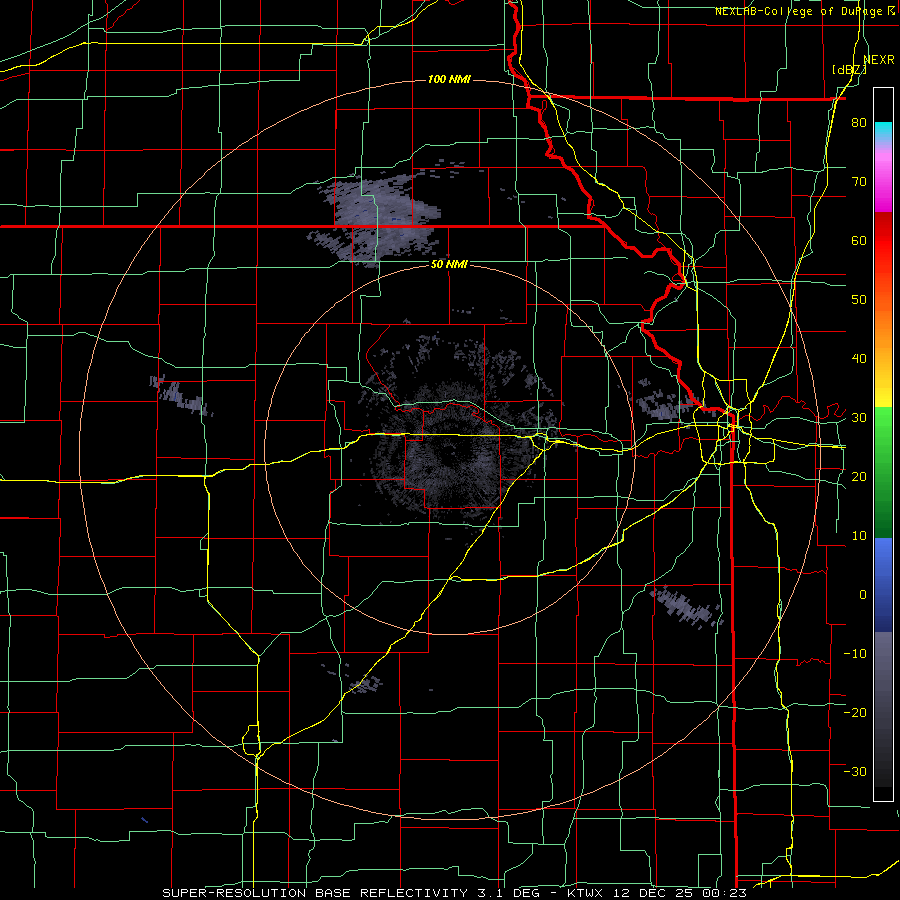900x900 pixels.
Task: Click the gray echo streak southeast near the state line
Action: coord(686,607)
